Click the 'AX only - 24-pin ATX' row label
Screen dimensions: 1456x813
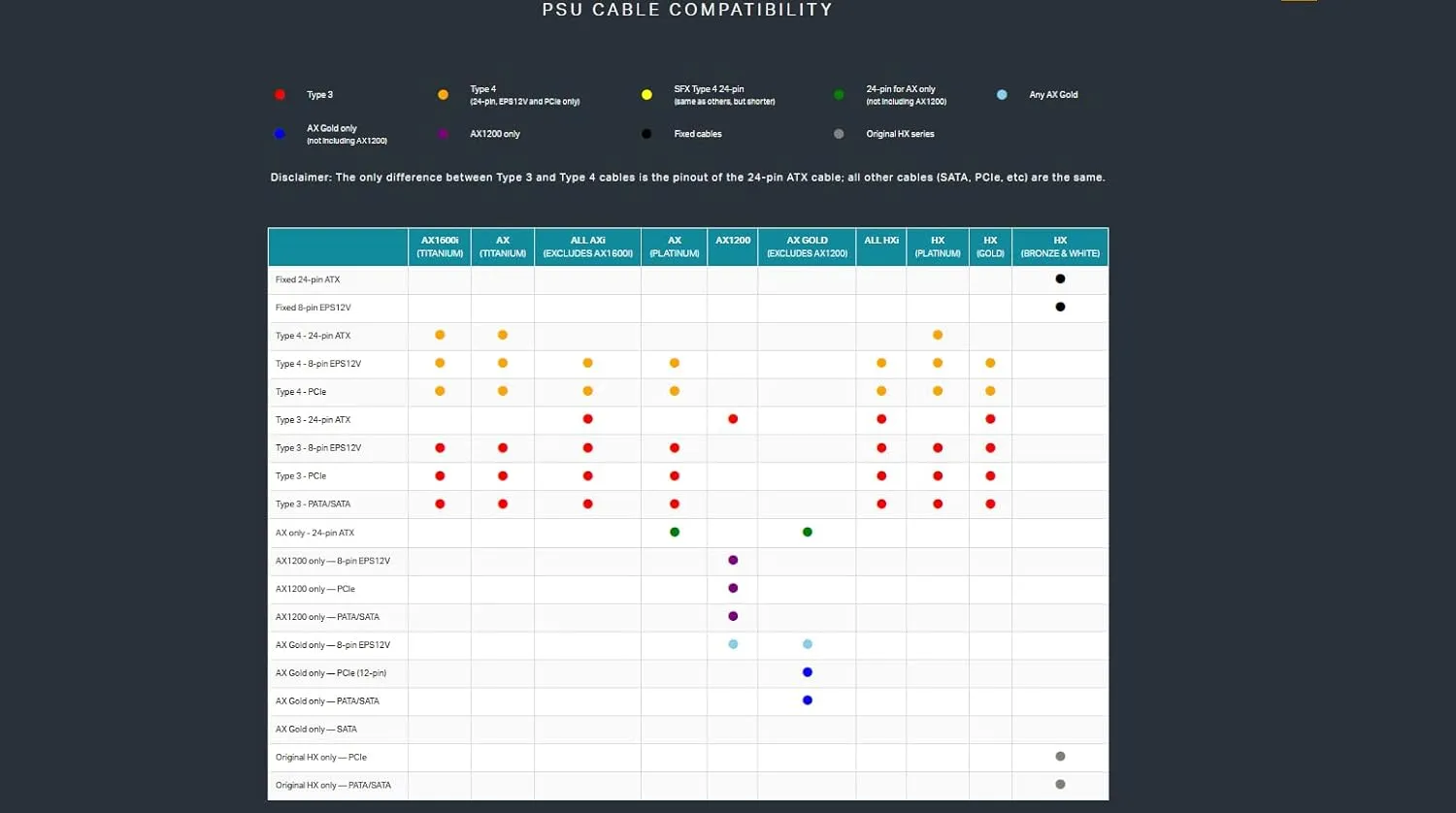(314, 533)
